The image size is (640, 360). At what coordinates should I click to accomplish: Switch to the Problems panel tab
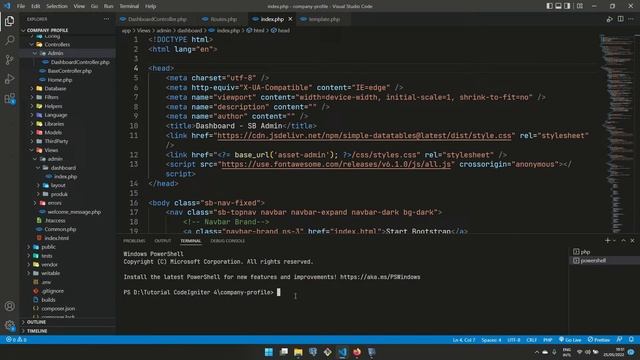click(134, 241)
